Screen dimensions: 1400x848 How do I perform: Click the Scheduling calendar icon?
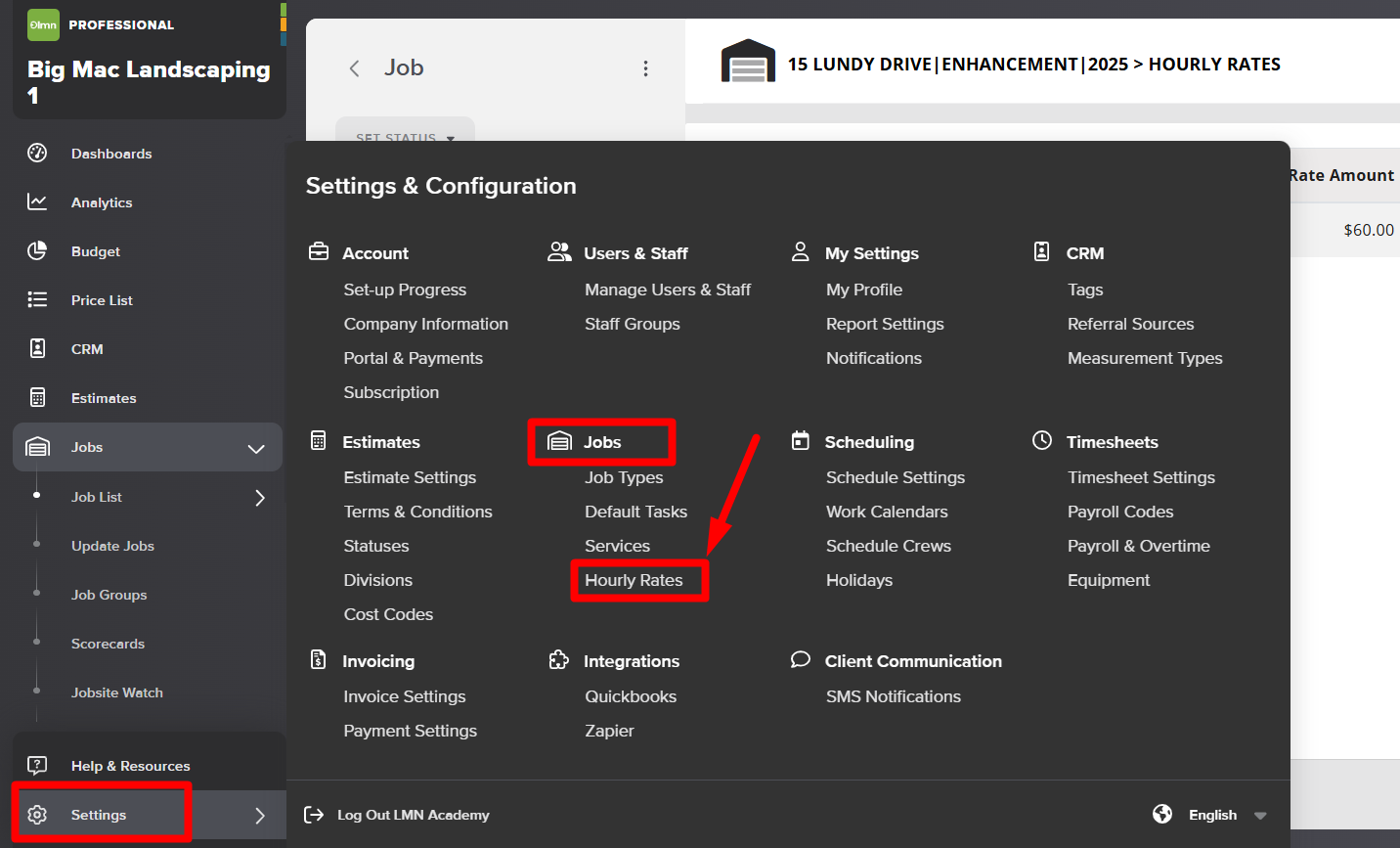click(x=800, y=440)
